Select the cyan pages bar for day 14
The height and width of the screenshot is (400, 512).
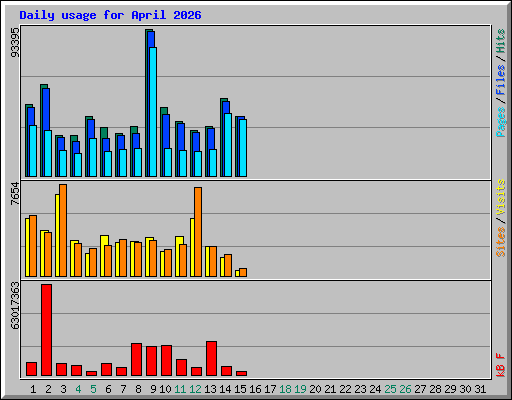[x=228, y=145]
